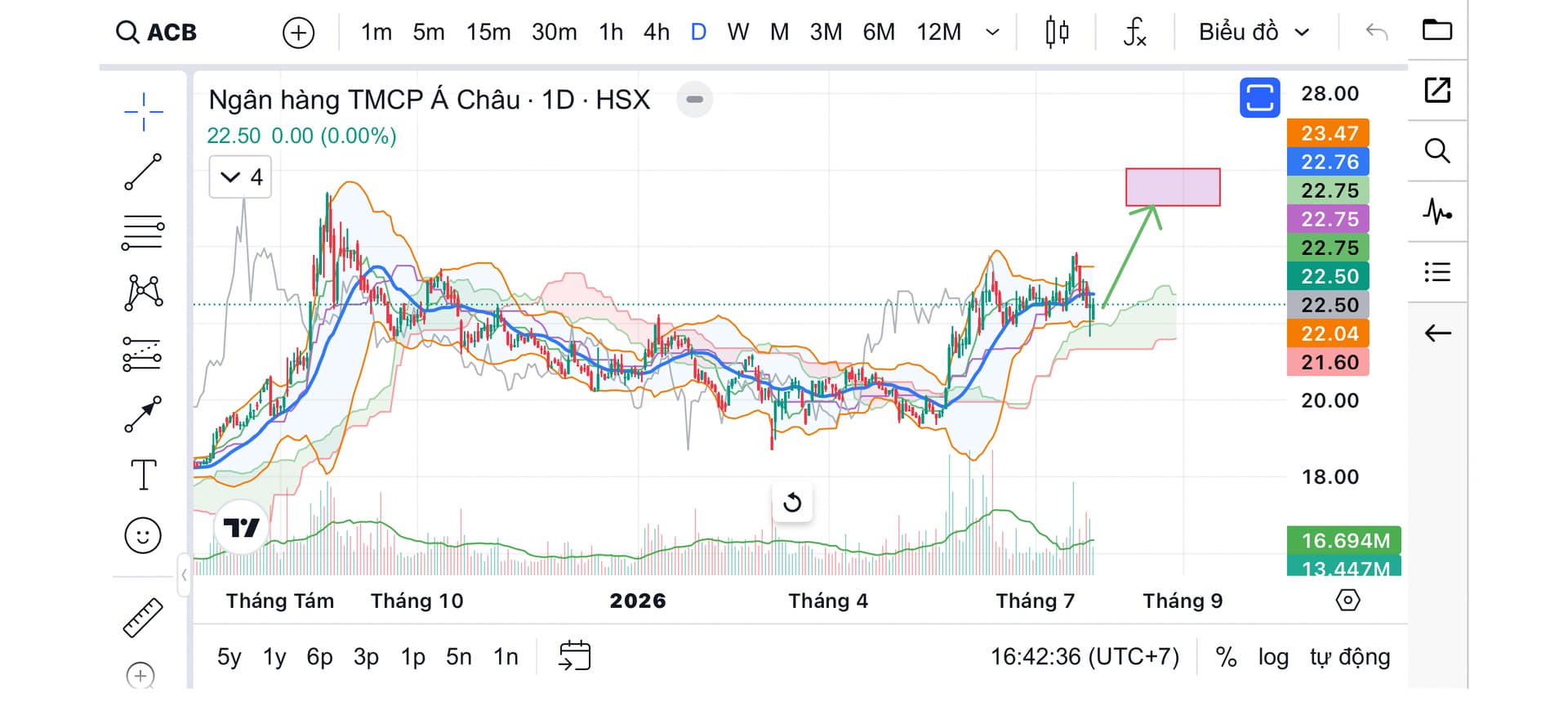The height and width of the screenshot is (724, 1568).
Task: Collapse the right sidebar with the left arrow
Action: [x=1437, y=333]
